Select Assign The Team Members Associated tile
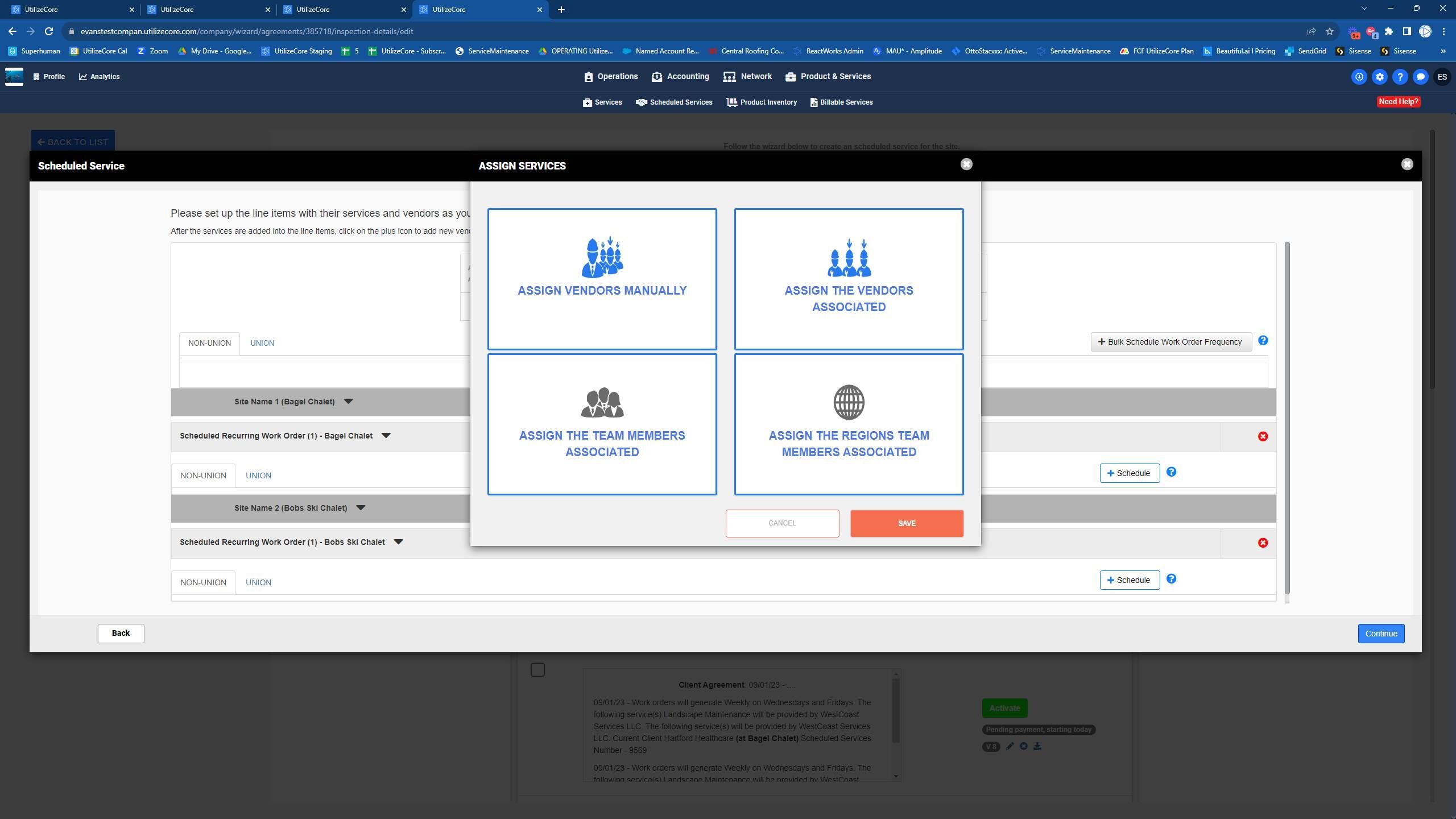This screenshot has height=819, width=1456. point(602,424)
